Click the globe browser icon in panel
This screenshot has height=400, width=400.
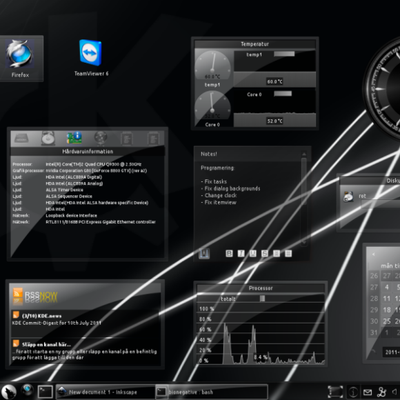pos(28,391)
